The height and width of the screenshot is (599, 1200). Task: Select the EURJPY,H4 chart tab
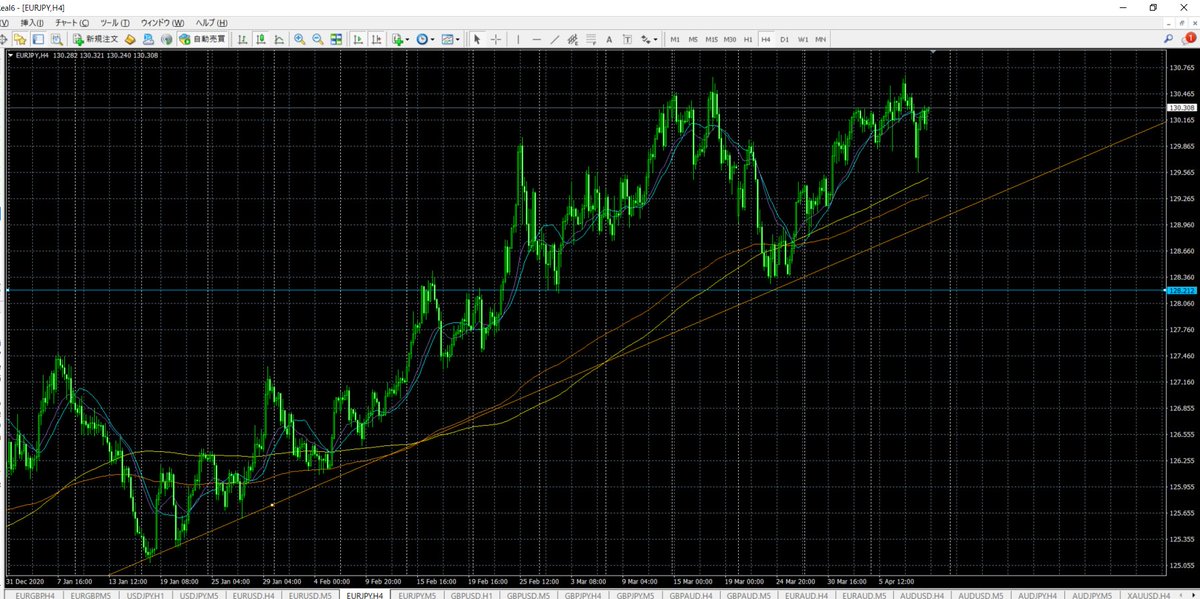tap(367, 593)
